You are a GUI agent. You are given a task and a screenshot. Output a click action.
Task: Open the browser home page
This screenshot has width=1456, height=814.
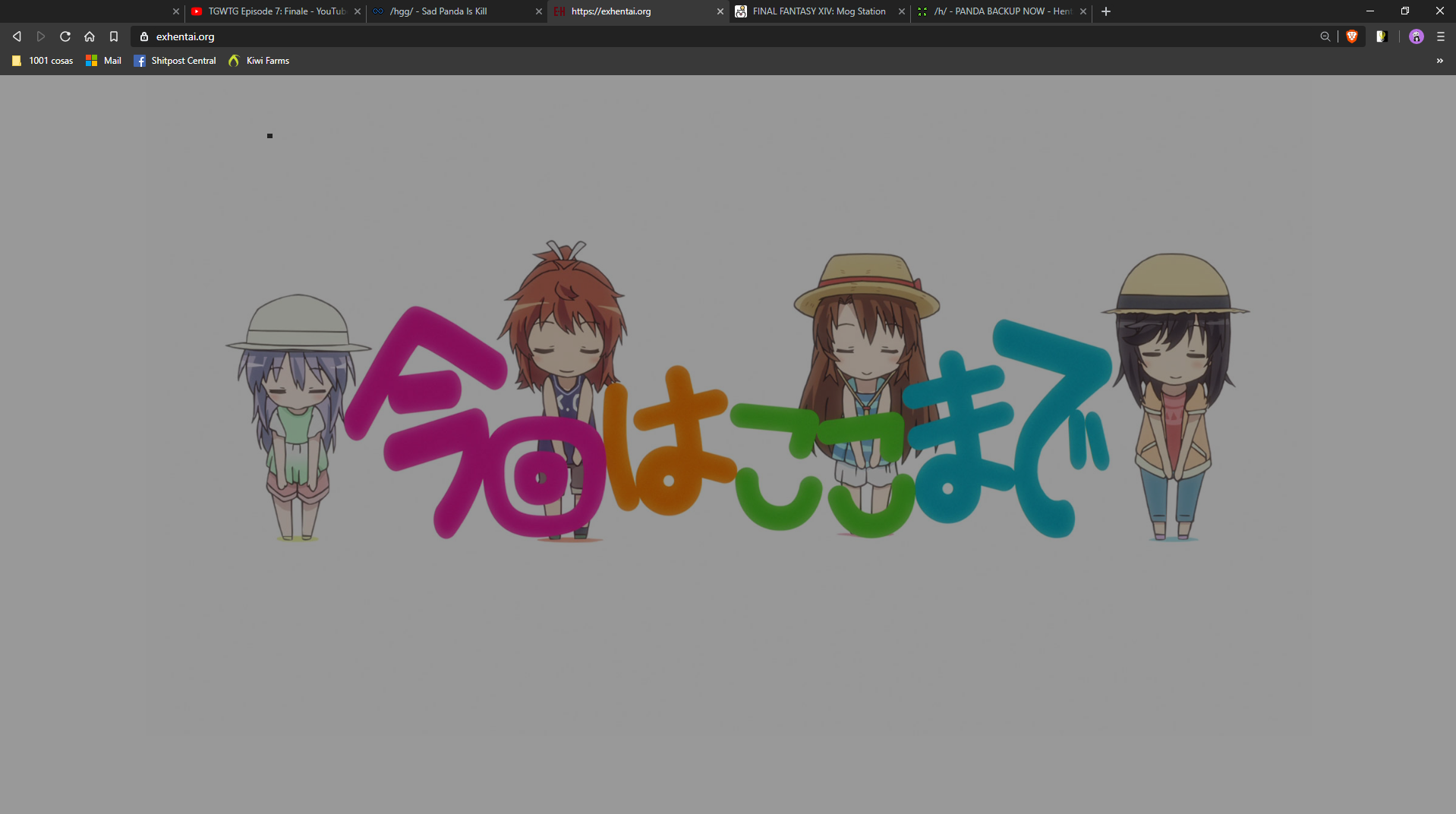(x=90, y=36)
